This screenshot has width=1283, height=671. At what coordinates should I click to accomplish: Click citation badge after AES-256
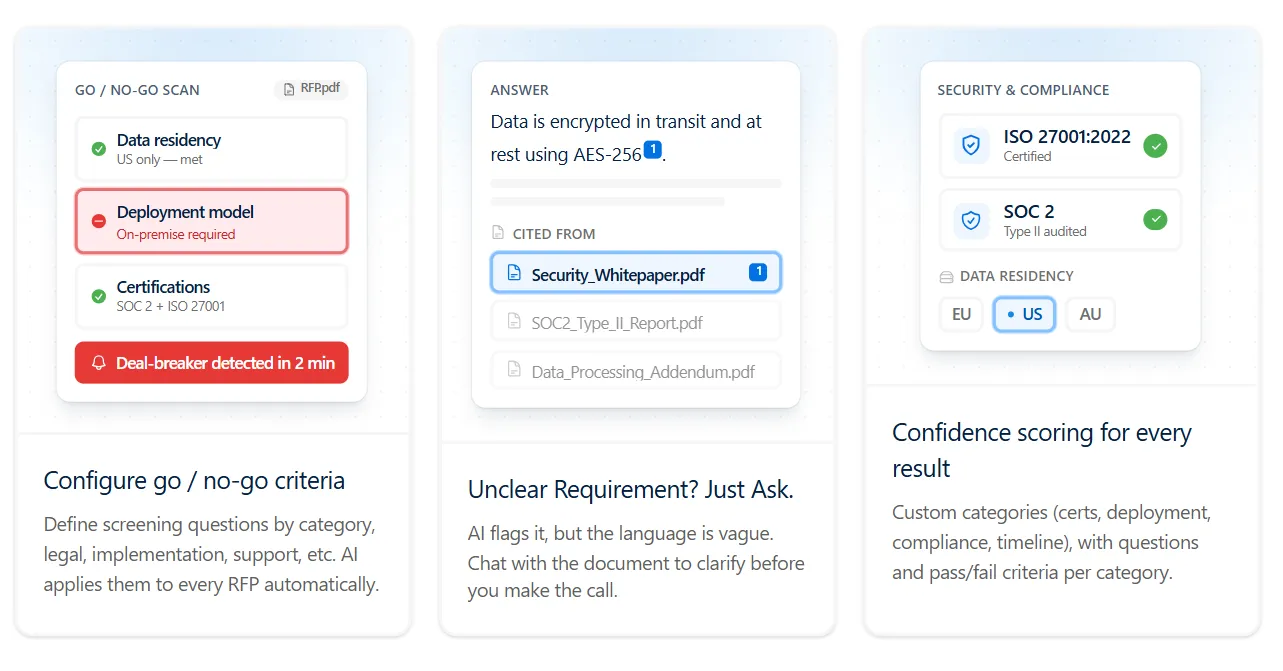652,150
